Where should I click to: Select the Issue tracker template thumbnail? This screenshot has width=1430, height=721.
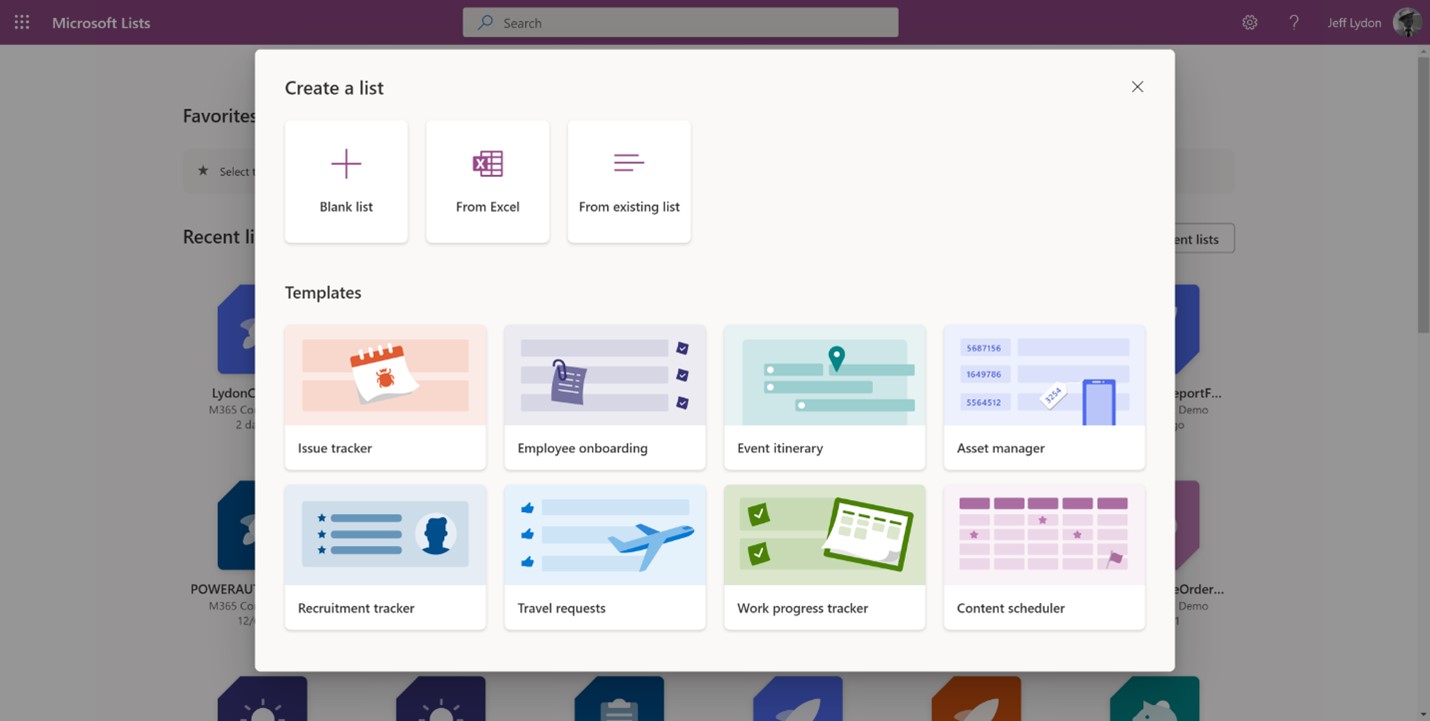(x=385, y=376)
